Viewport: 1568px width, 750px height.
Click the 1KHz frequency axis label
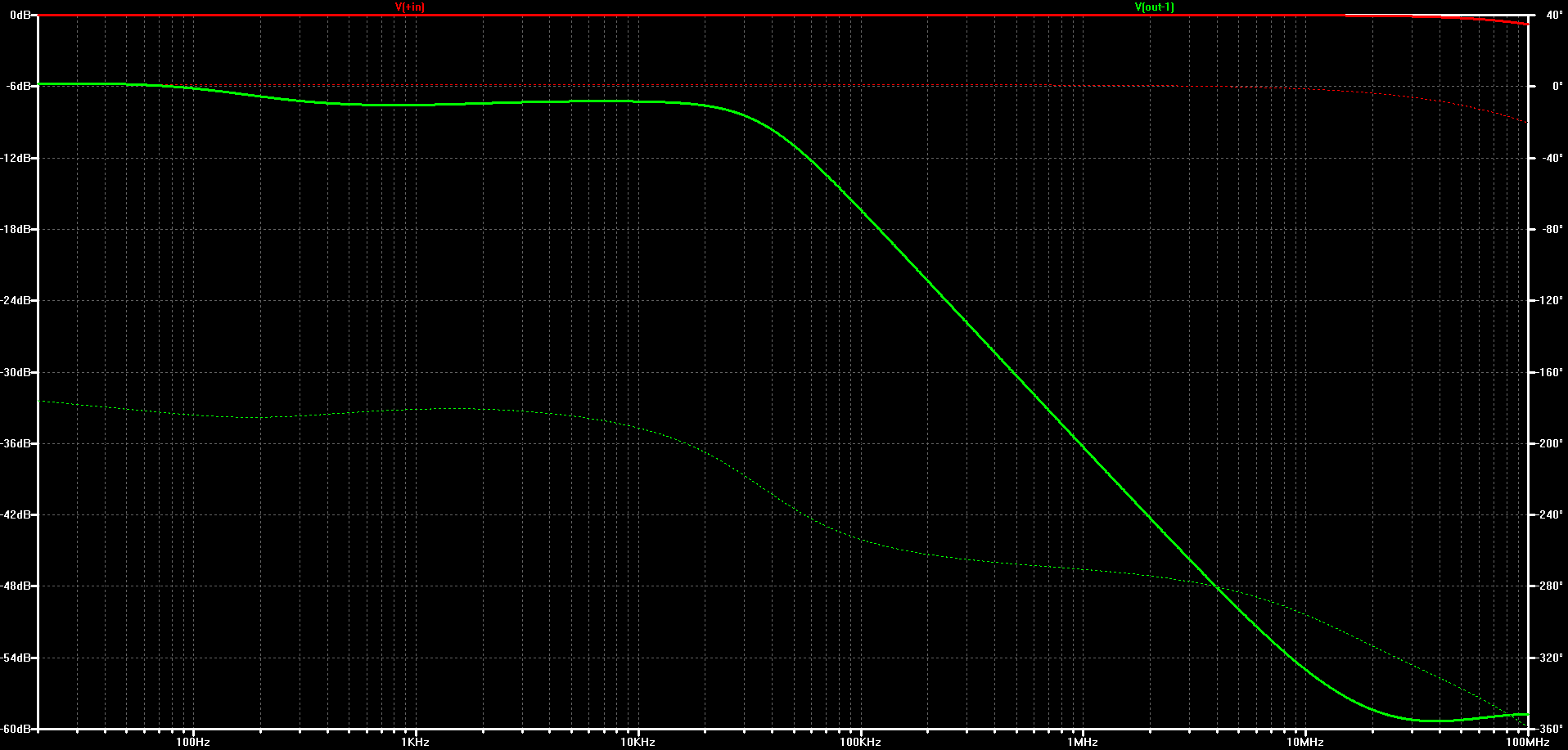point(416,742)
